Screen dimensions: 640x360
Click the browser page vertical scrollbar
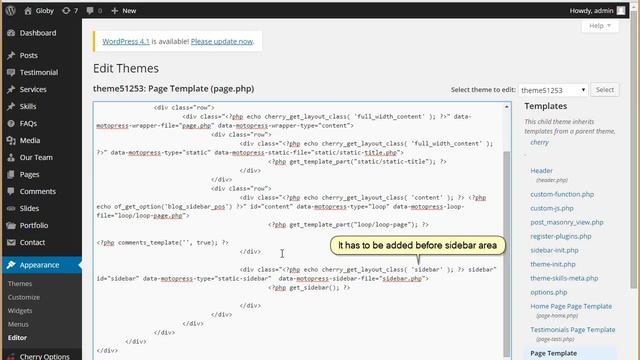(x=634, y=149)
